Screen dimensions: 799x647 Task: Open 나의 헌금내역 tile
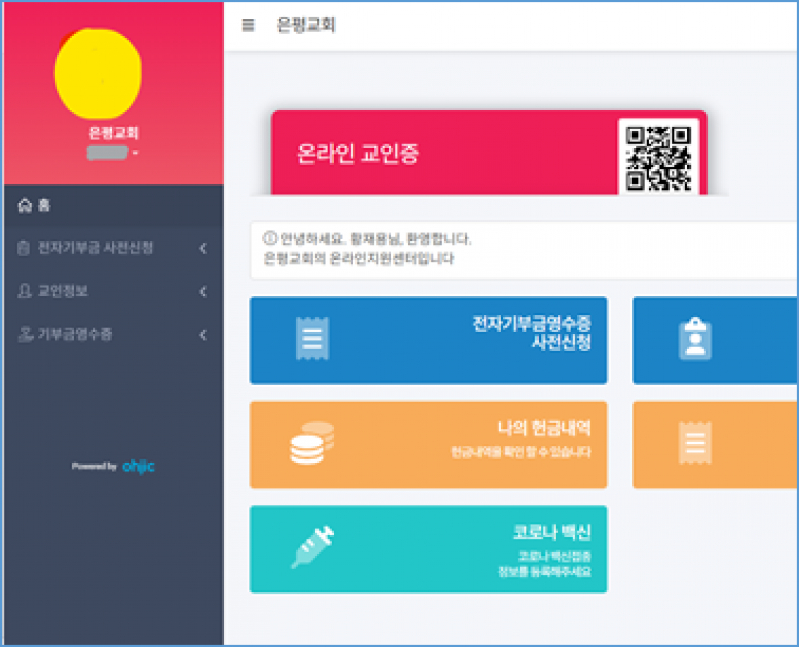[x=428, y=444]
